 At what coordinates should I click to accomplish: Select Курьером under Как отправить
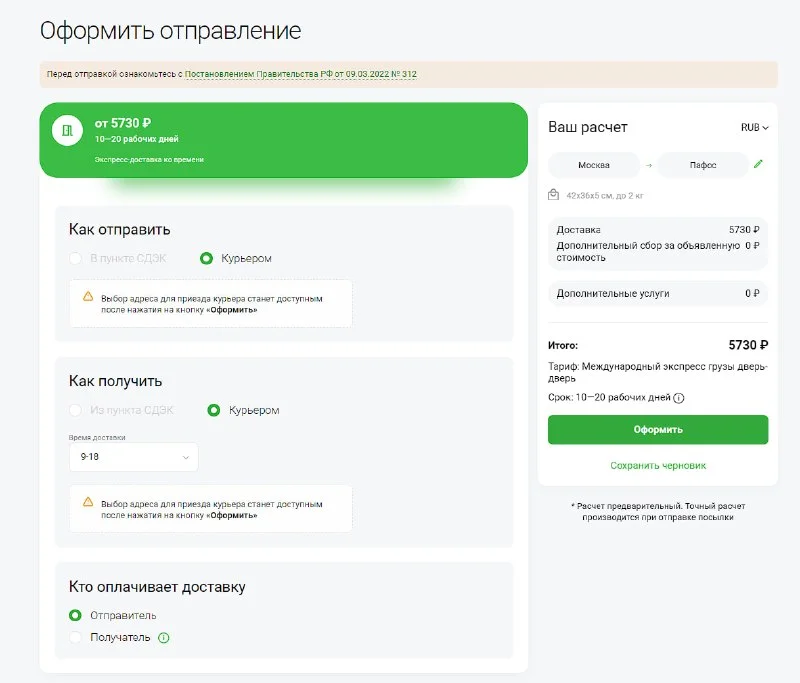207,258
